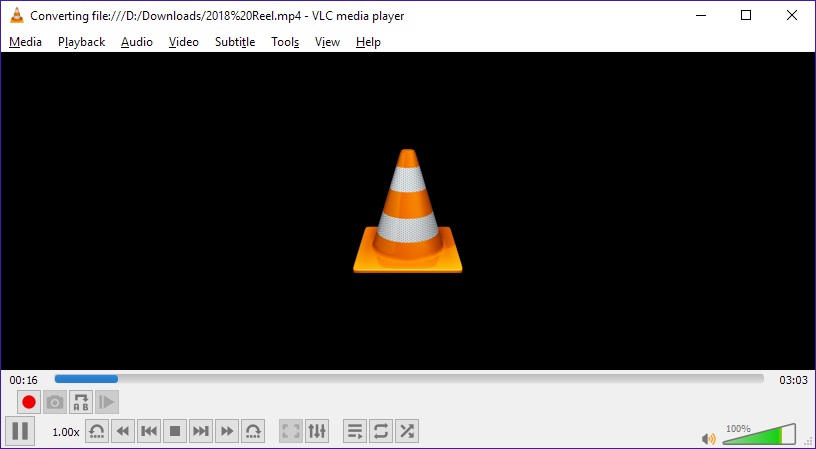Click total duration 03:03 label

click(x=793, y=380)
